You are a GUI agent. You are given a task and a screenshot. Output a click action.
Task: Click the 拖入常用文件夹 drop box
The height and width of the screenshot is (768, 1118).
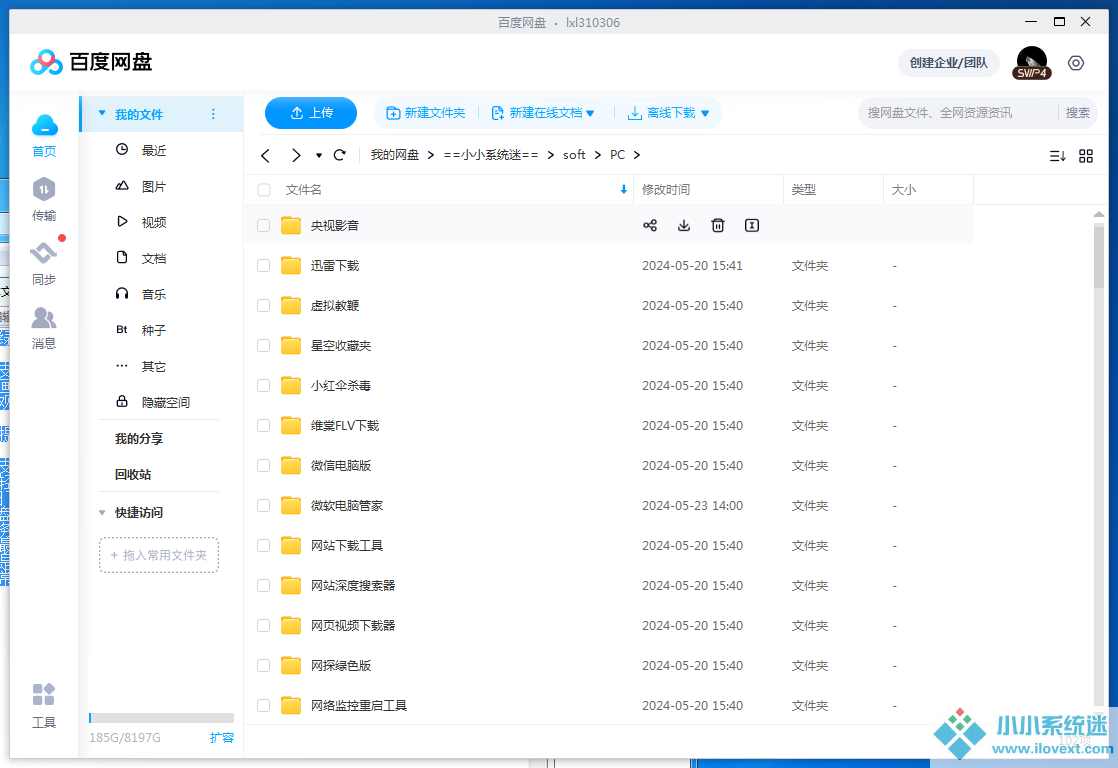[x=159, y=555]
